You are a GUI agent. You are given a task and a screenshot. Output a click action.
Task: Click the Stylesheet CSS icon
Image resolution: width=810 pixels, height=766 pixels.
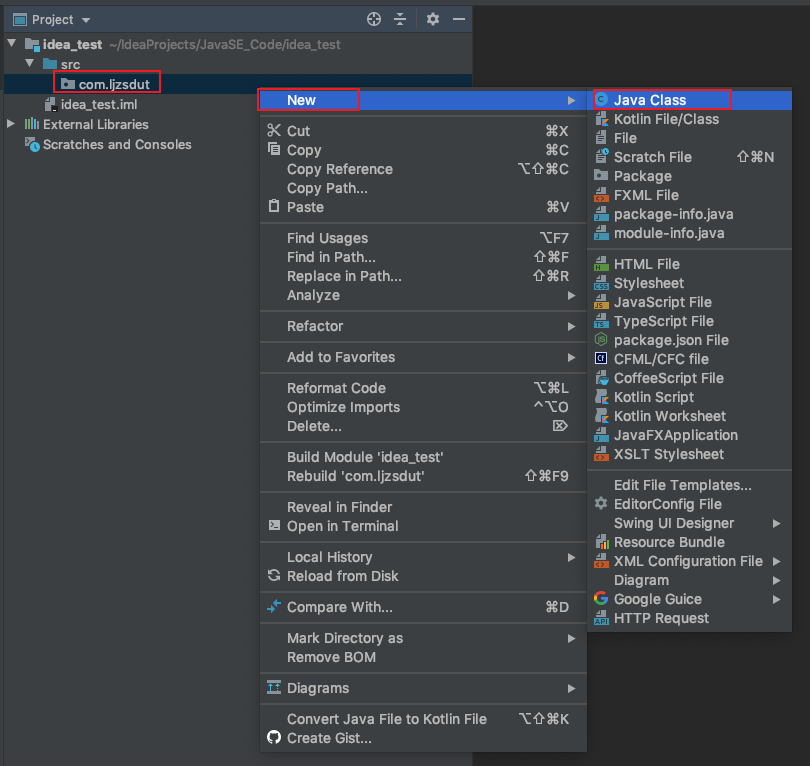click(601, 283)
